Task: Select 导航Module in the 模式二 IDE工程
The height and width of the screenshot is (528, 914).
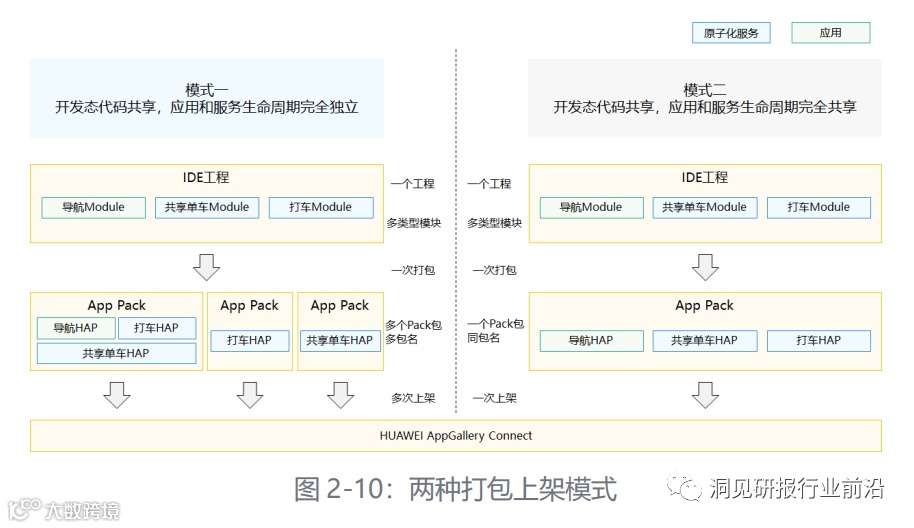Action: pos(592,207)
